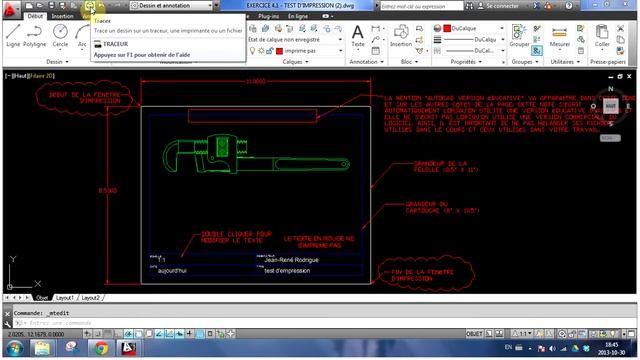Toggle layer lock padlock icon
Image resolution: width=640 pixels, height=360 pixels.
click(270, 51)
